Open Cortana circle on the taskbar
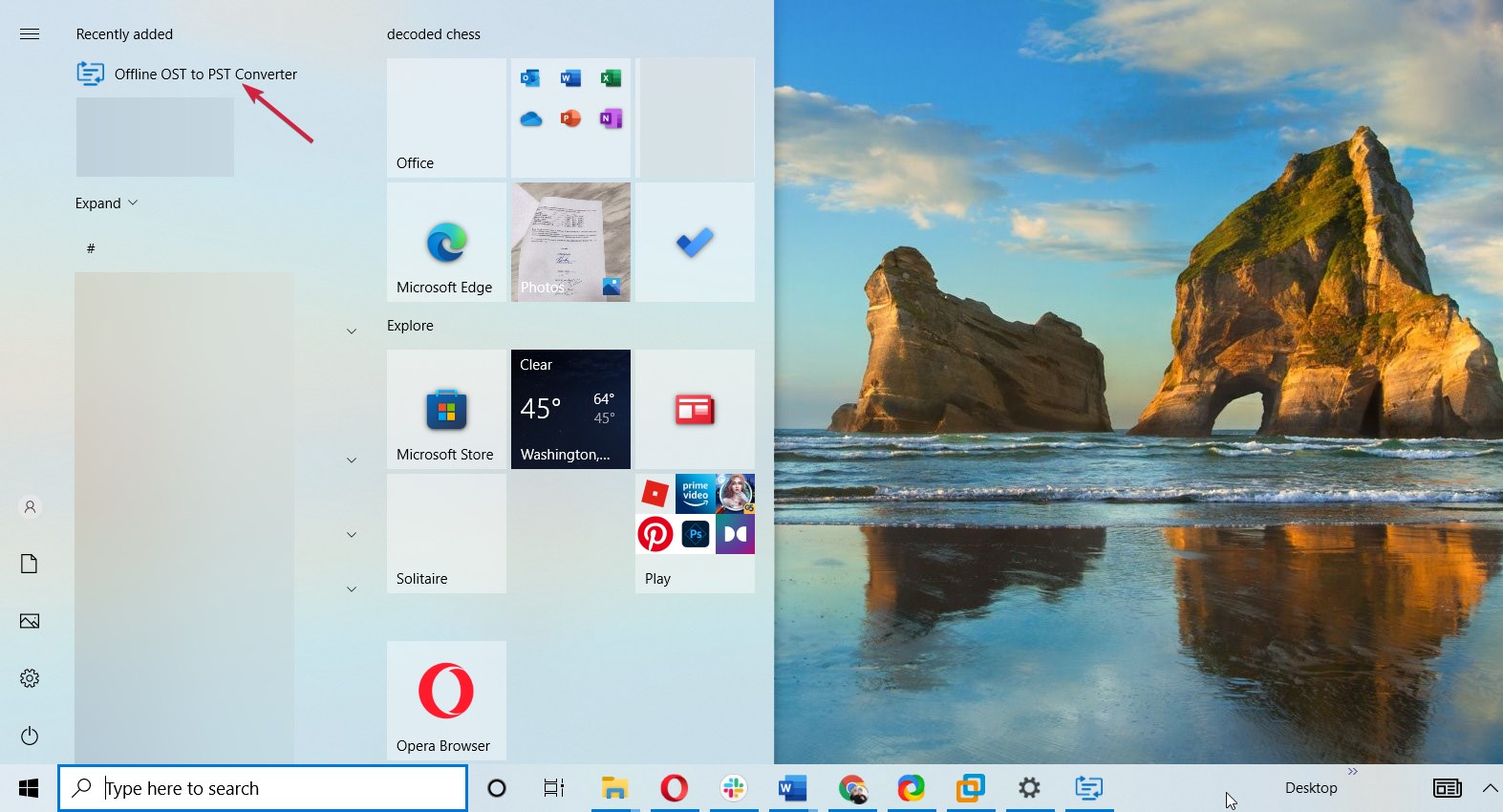Viewport: 1503px width, 812px height. pyautogui.click(x=497, y=788)
